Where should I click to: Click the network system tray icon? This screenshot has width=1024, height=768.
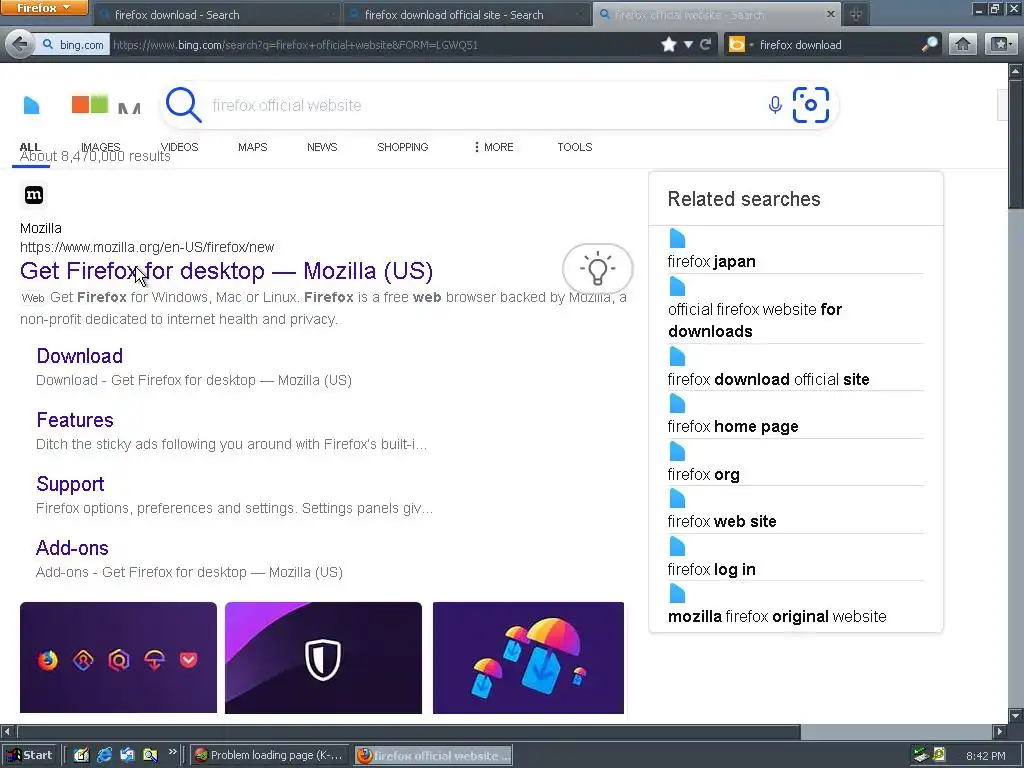(921, 755)
